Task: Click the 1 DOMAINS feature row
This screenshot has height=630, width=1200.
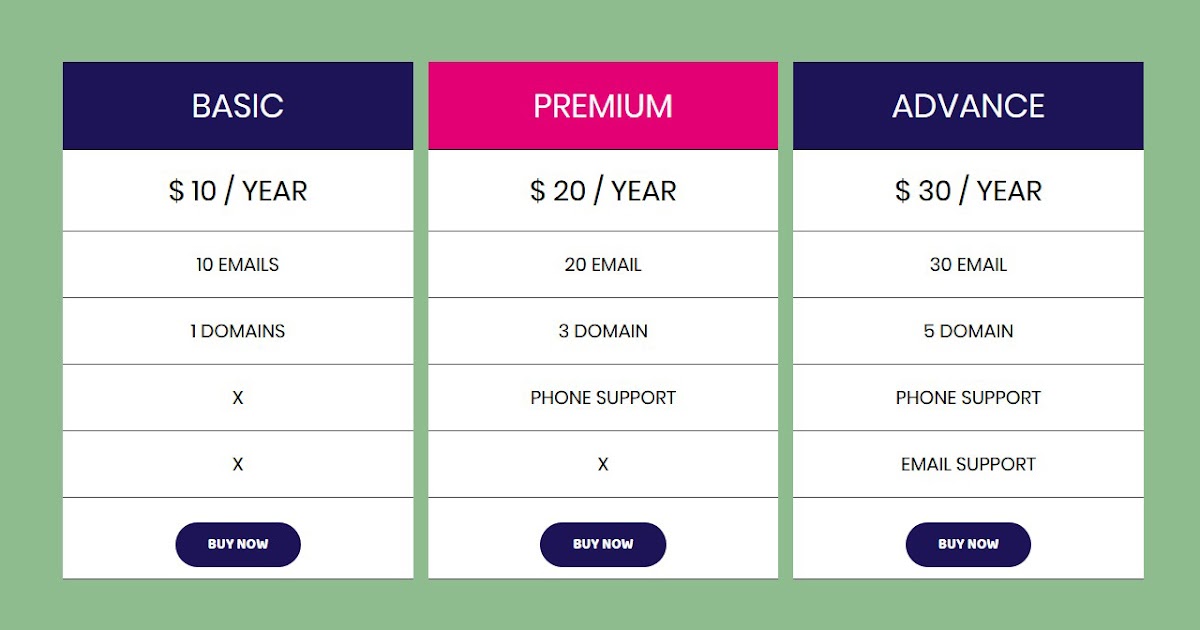Action: tap(238, 331)
